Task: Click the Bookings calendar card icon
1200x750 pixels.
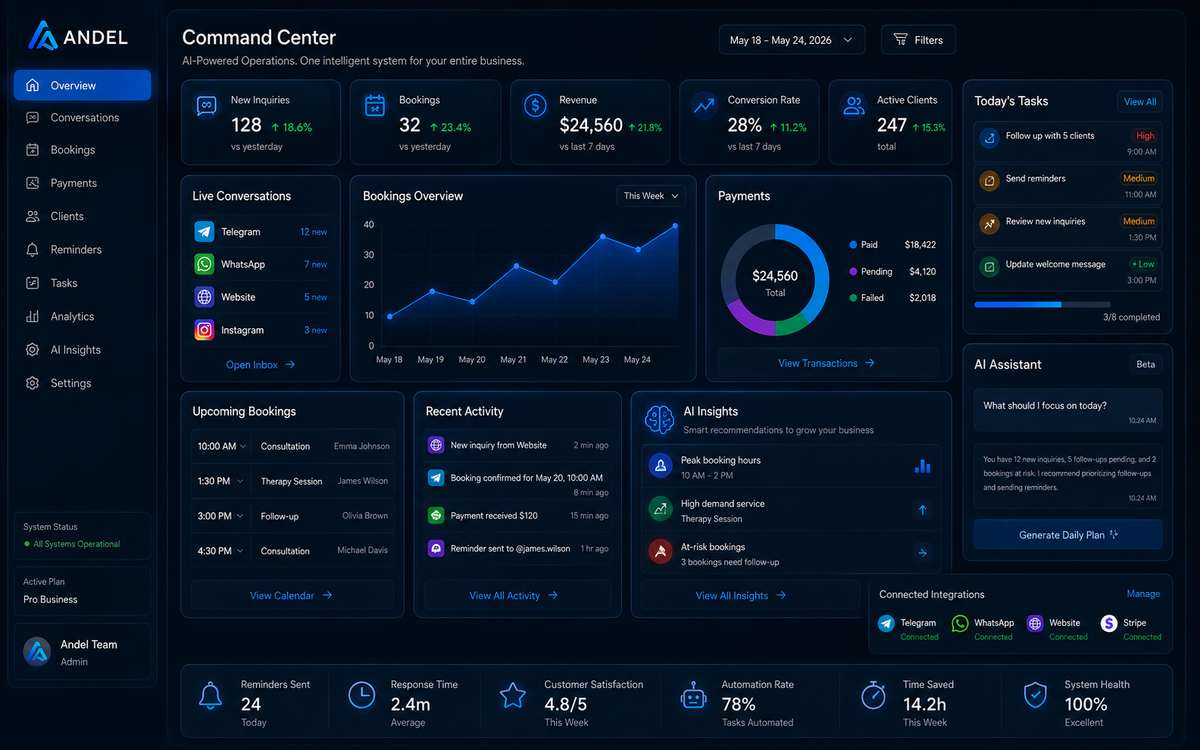Action: 375,106
